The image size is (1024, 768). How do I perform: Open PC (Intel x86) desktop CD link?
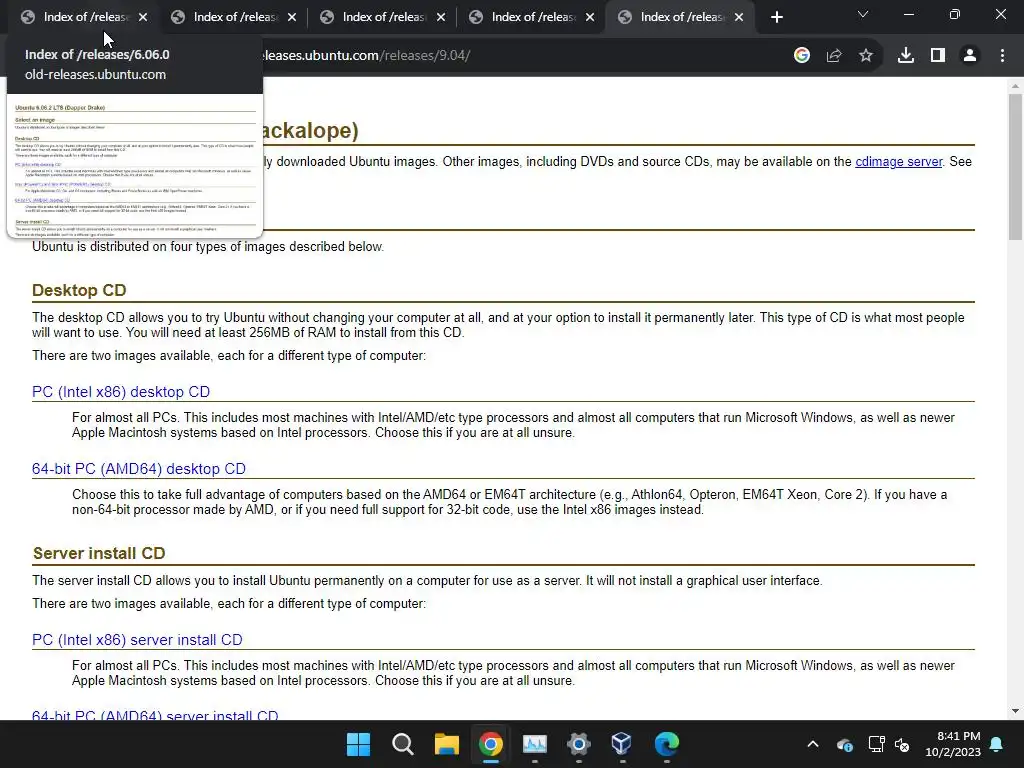click(121, 392)
